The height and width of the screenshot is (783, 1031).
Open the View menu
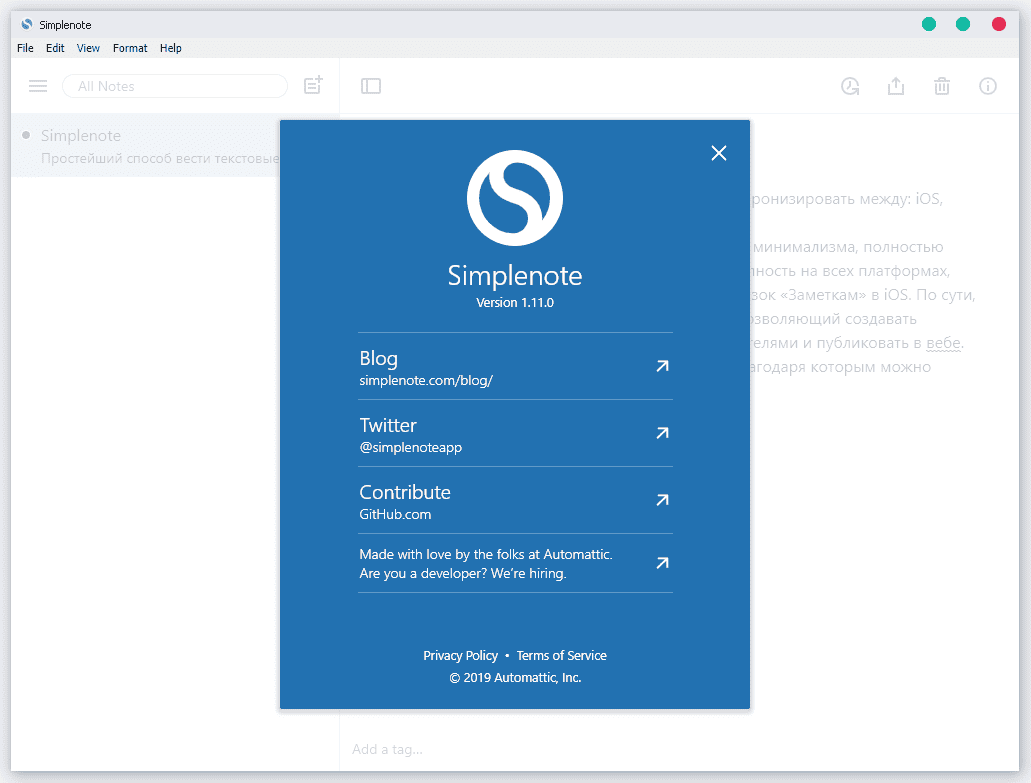pyautogui.click(x=88, y=48)
